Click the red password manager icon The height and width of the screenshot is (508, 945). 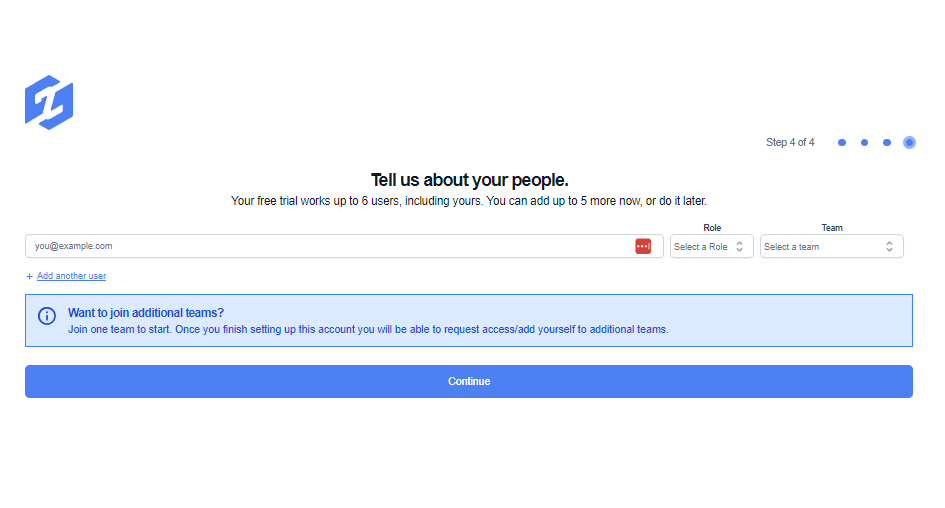pos(643,246)
